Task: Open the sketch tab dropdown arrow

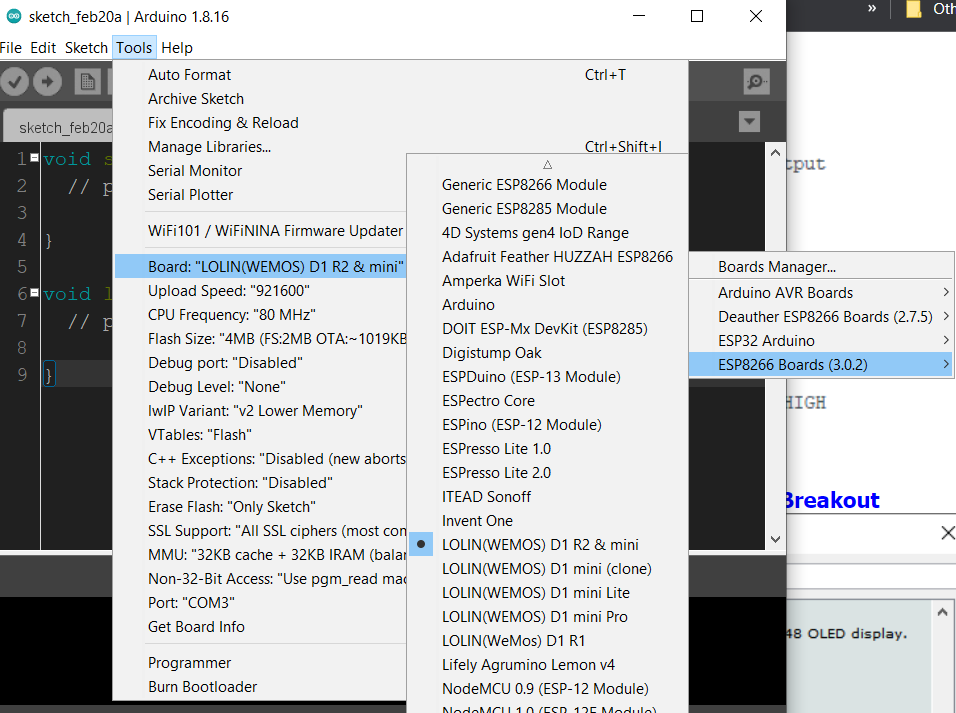Action: tap(749, 122)
